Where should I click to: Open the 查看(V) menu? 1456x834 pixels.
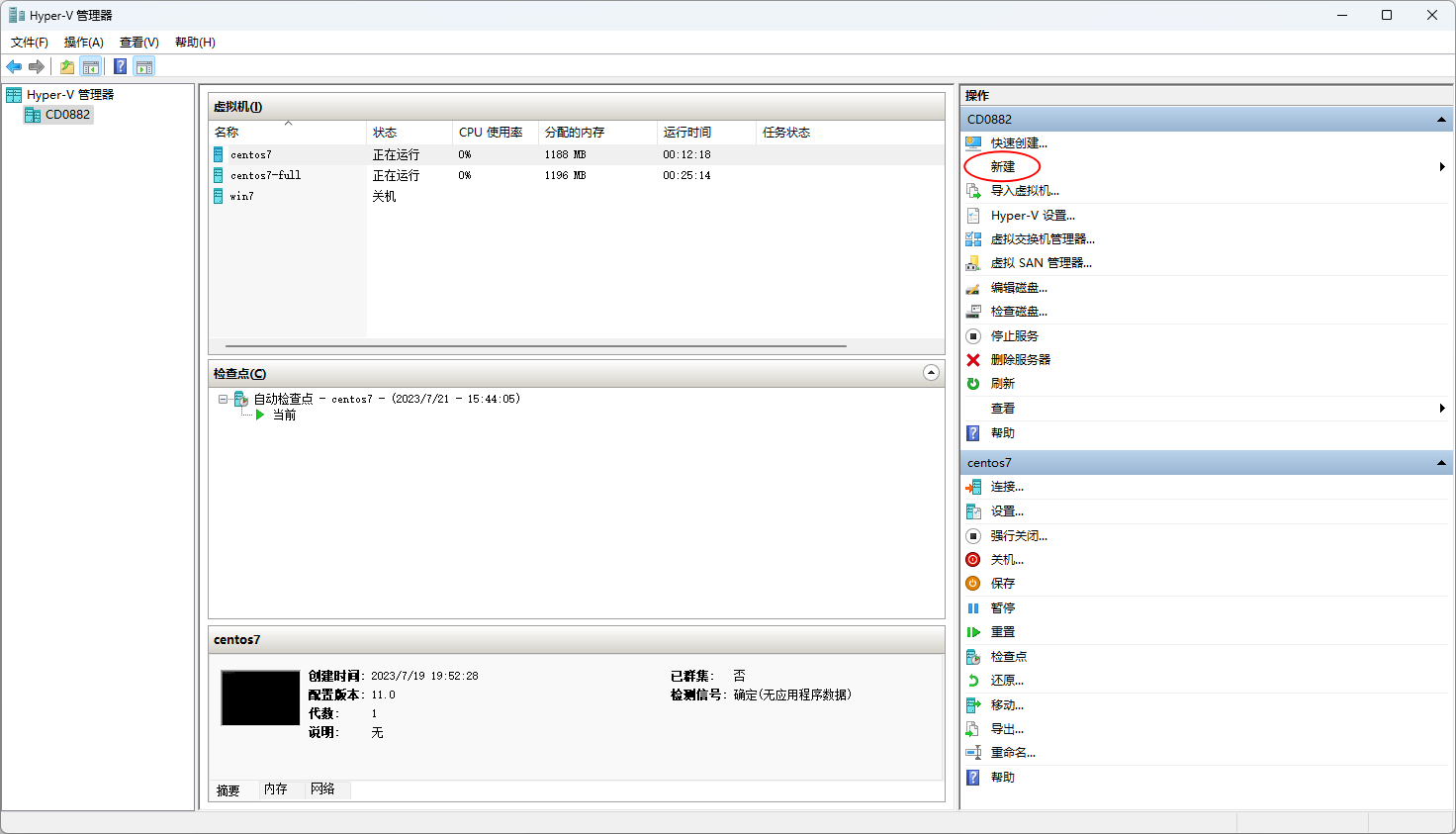139,42
